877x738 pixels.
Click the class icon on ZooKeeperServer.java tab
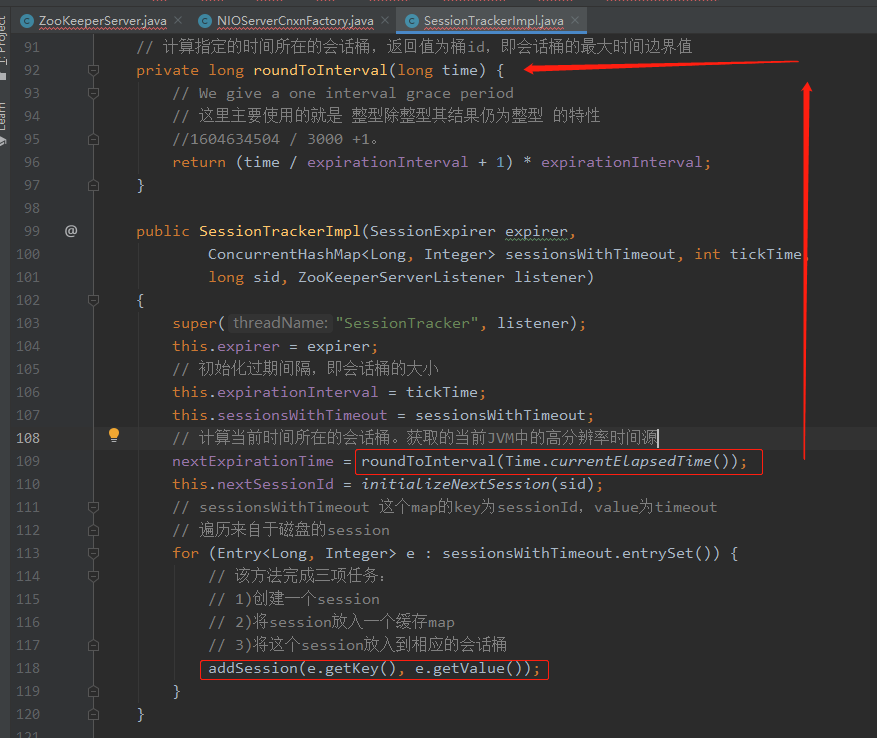coord(26,21)
